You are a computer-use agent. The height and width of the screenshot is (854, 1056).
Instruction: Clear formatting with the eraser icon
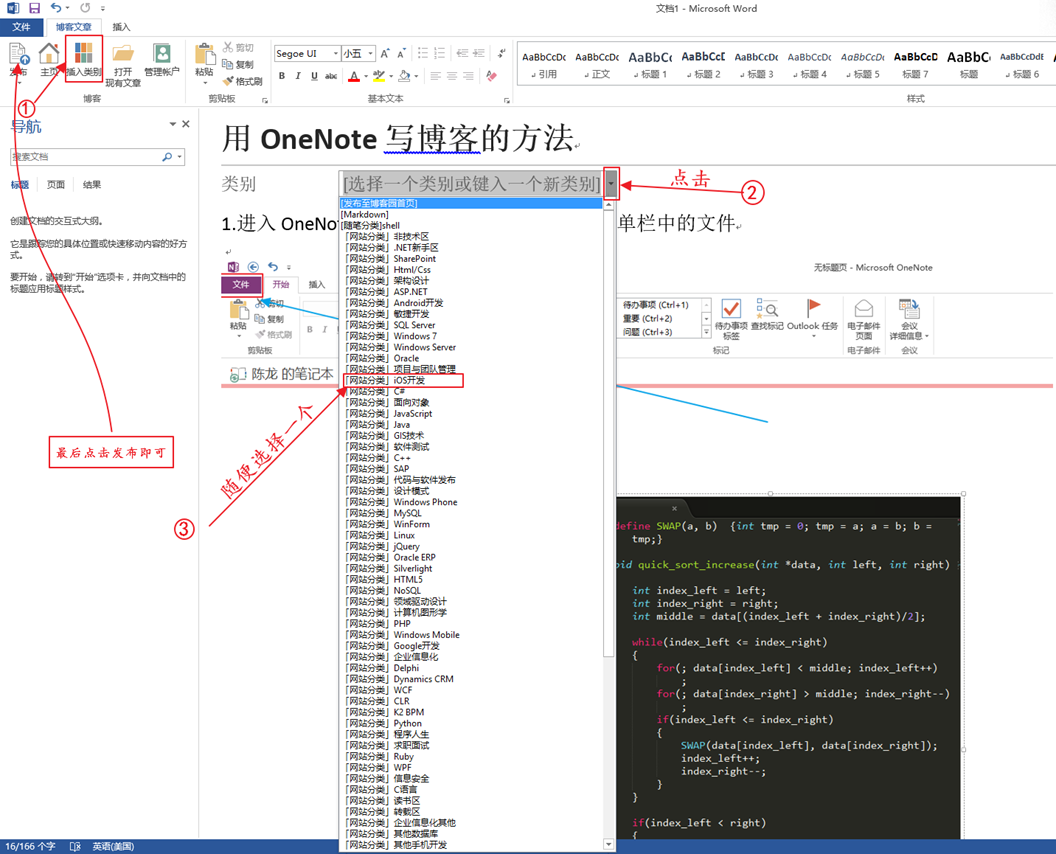pos(492,76)
